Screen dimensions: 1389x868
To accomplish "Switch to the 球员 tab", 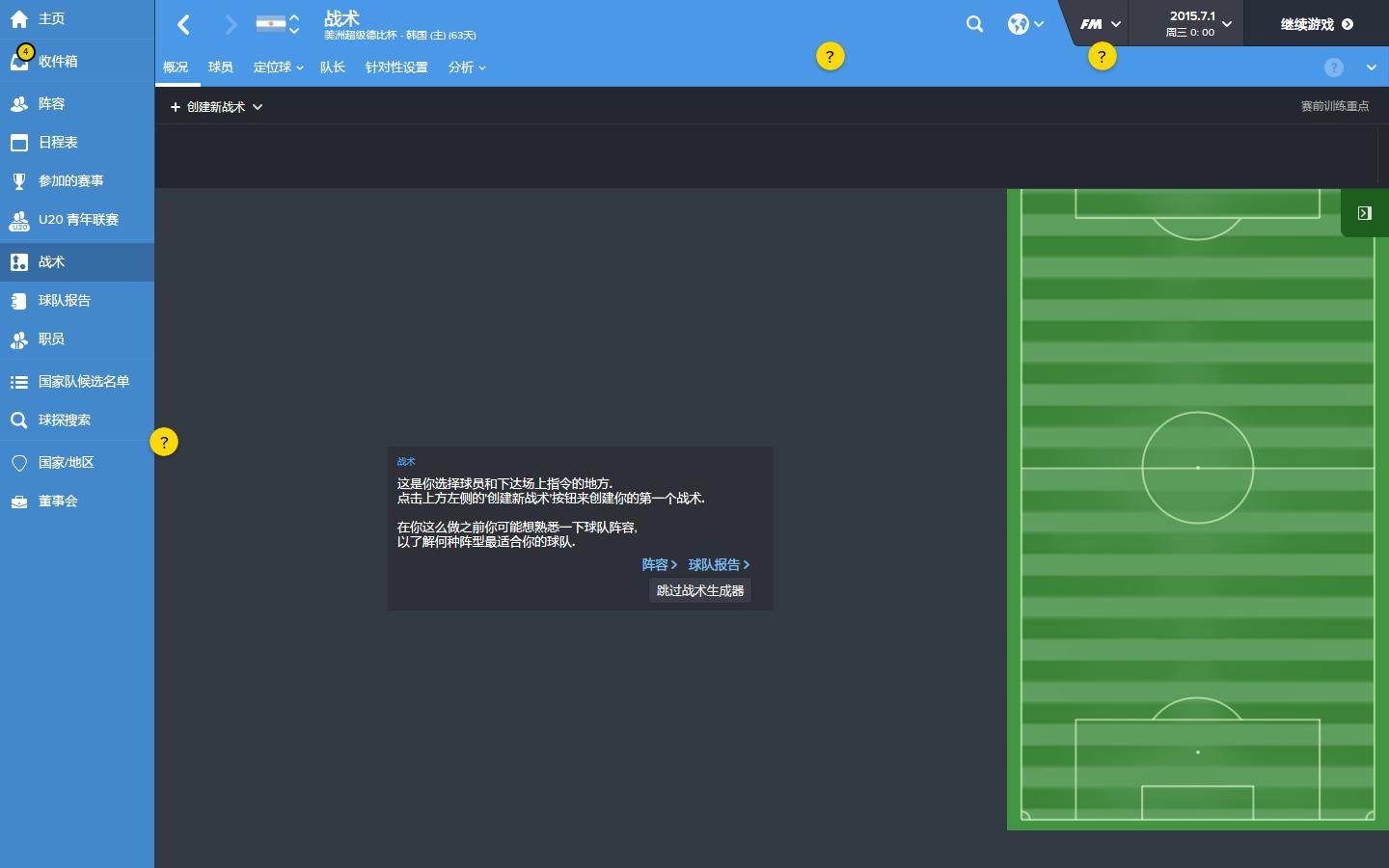I will (x=221, y=68).
